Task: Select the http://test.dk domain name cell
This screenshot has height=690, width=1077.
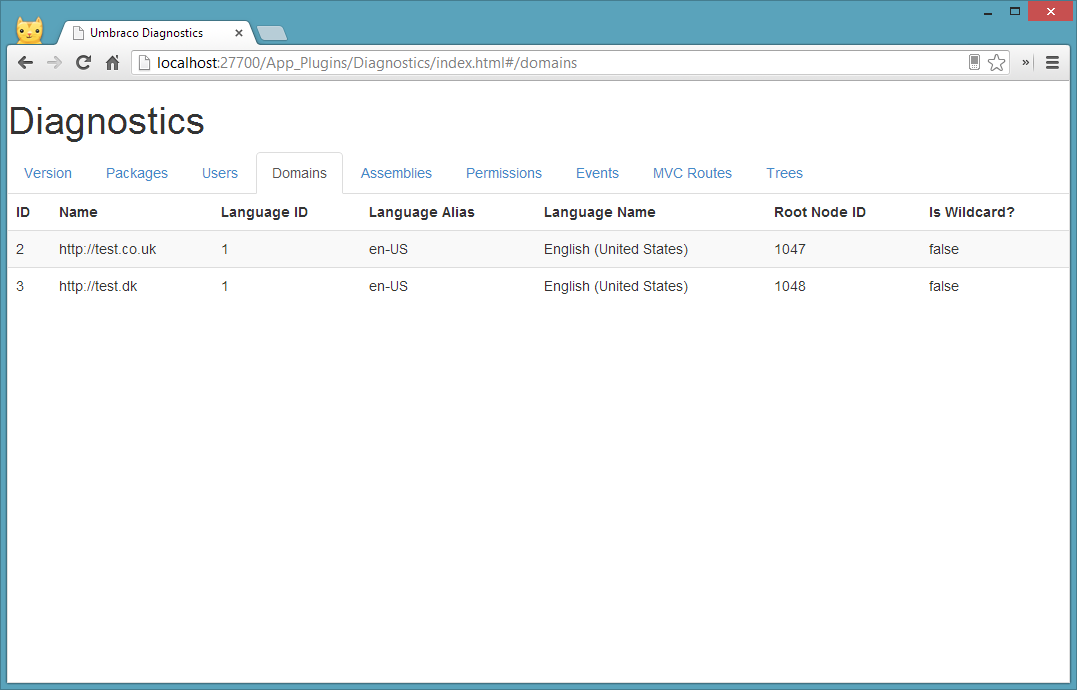Action: tap(98, 286)
